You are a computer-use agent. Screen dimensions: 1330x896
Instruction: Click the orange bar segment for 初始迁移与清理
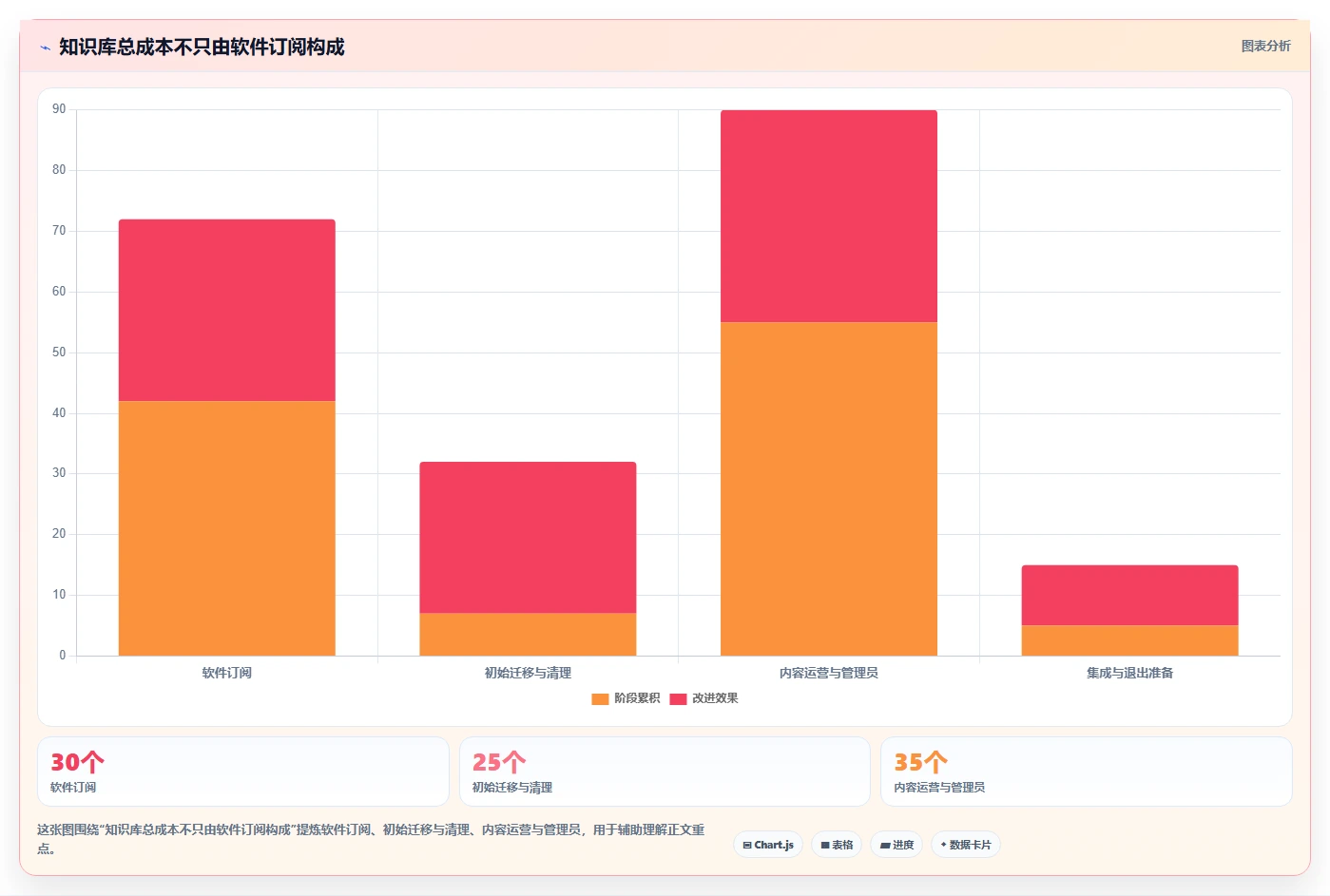(528, 634)
